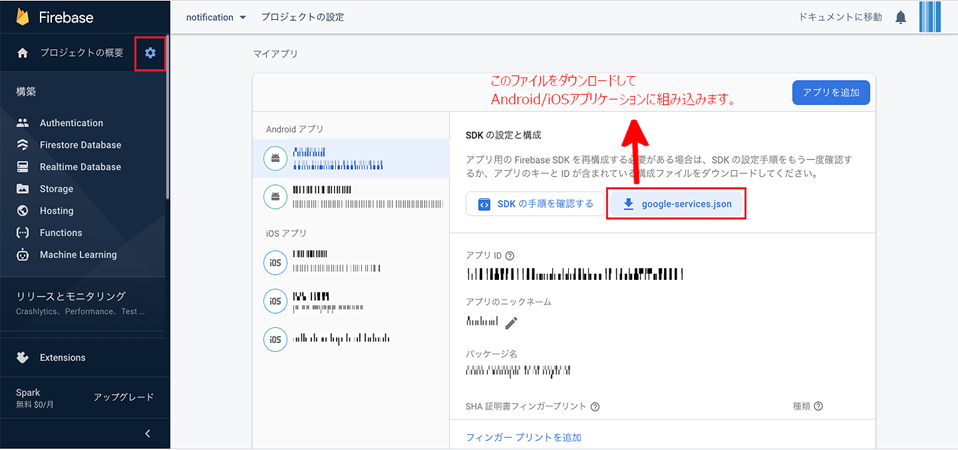The image size is (958, 450).
Task: Click the blurred アプリ ID value
Action: 574,274
